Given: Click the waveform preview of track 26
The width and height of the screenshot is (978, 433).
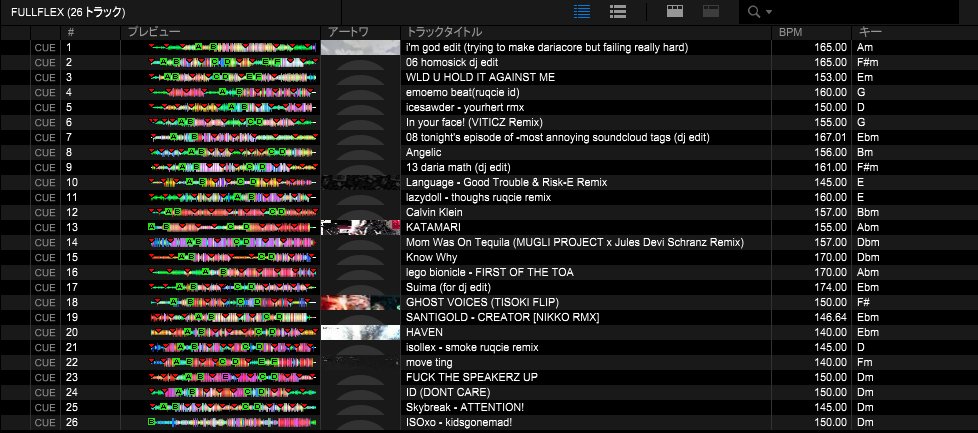Looking at the screenshot, I should [x=232, y=422].
